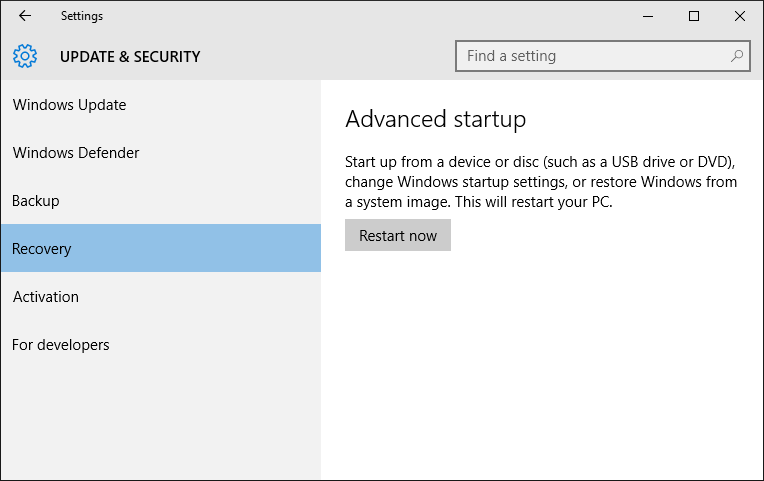The width and height of the screenshot is (764, 481).
Task: Click the back arrow in title bar
Action: [25, 16]
